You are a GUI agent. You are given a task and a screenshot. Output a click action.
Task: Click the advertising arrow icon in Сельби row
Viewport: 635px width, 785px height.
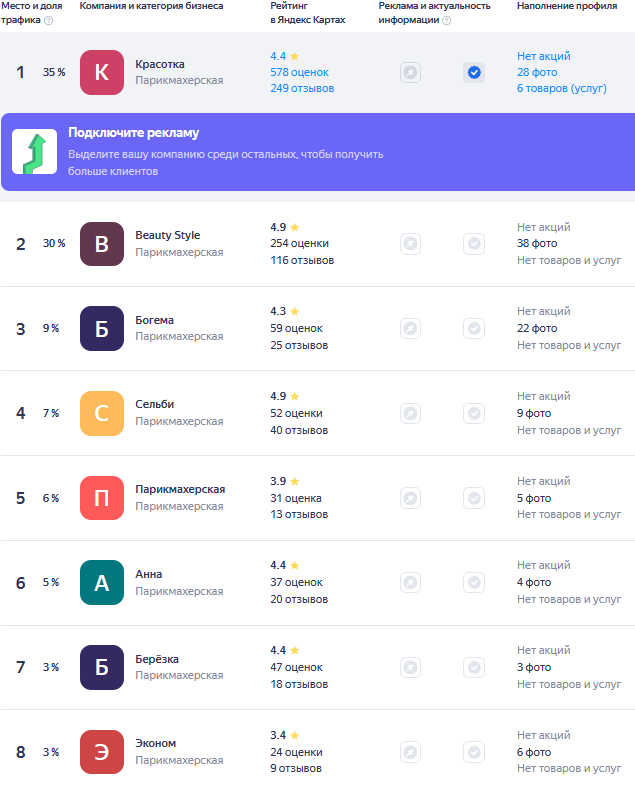point(410,414)
